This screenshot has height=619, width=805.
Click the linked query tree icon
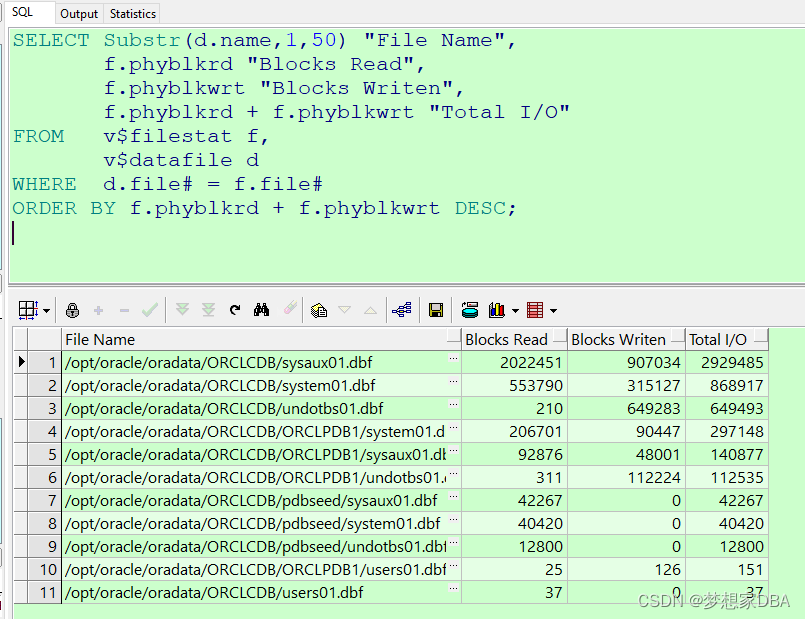[x=401, y=310]
